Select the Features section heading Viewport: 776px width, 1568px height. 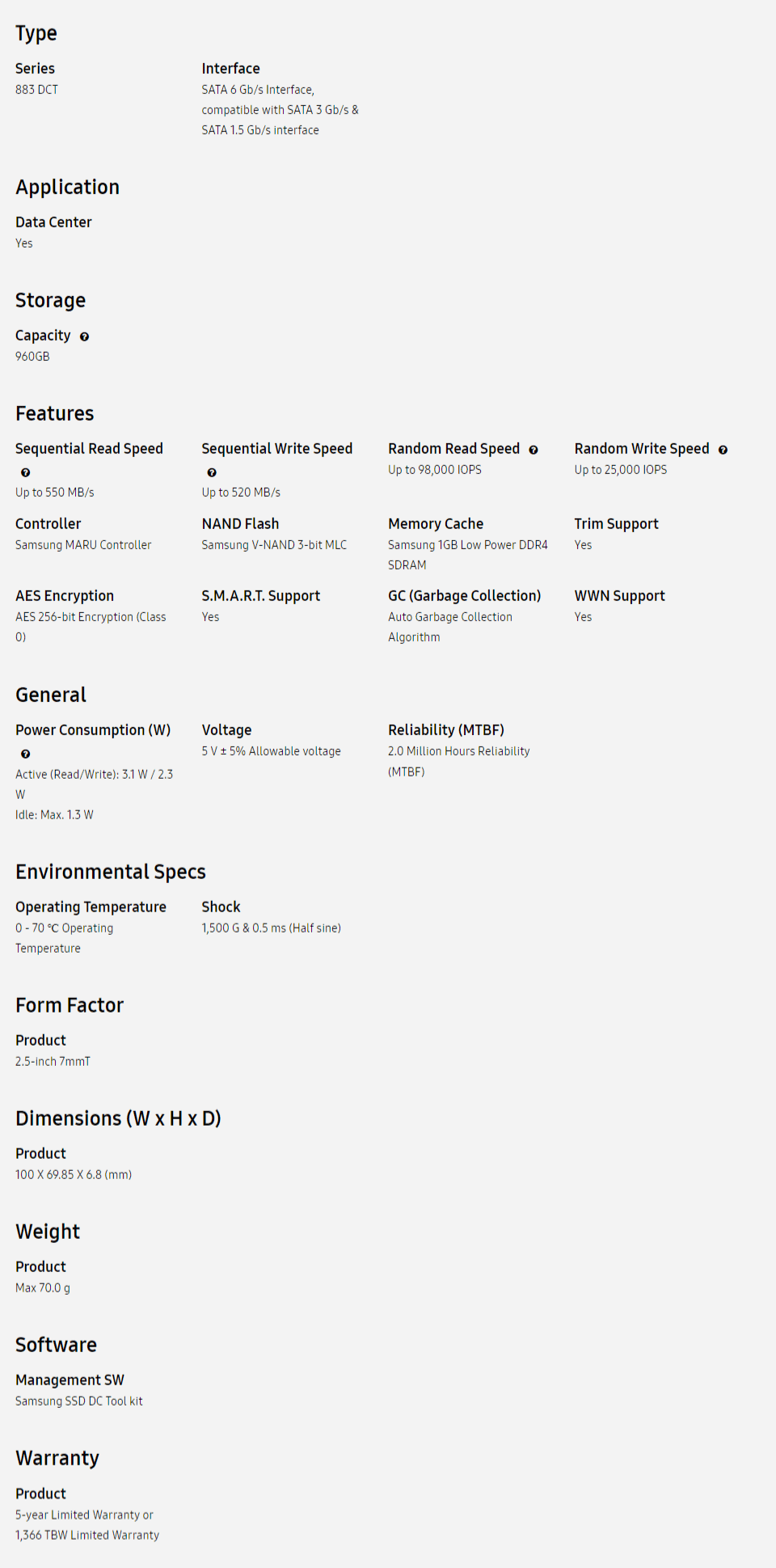click(54, 413)
